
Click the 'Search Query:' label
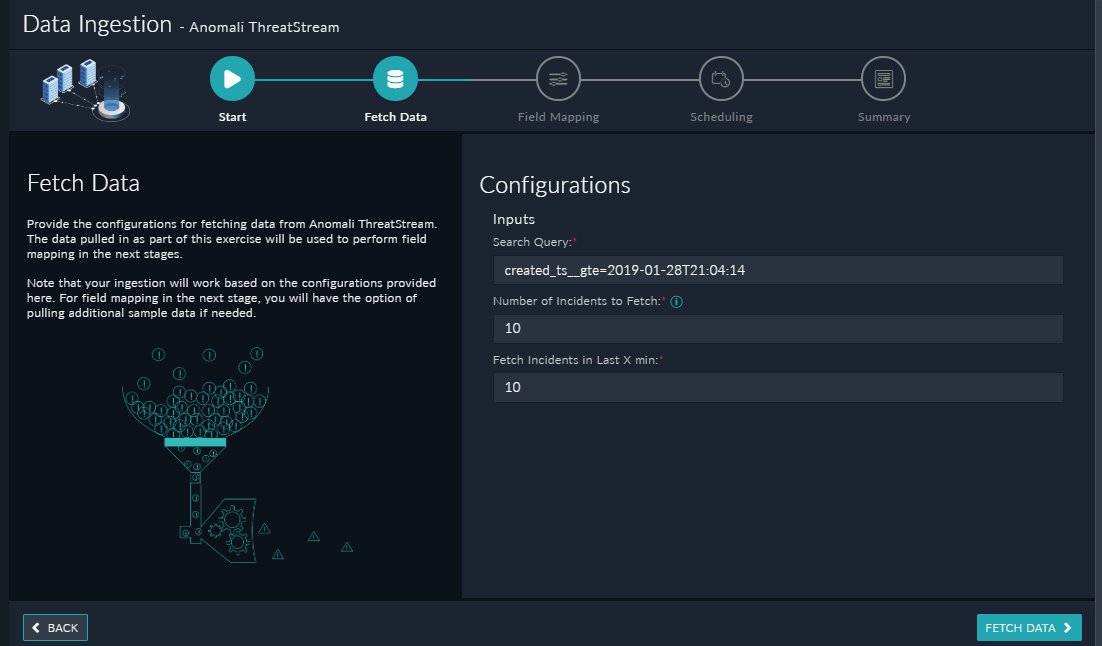532,242
